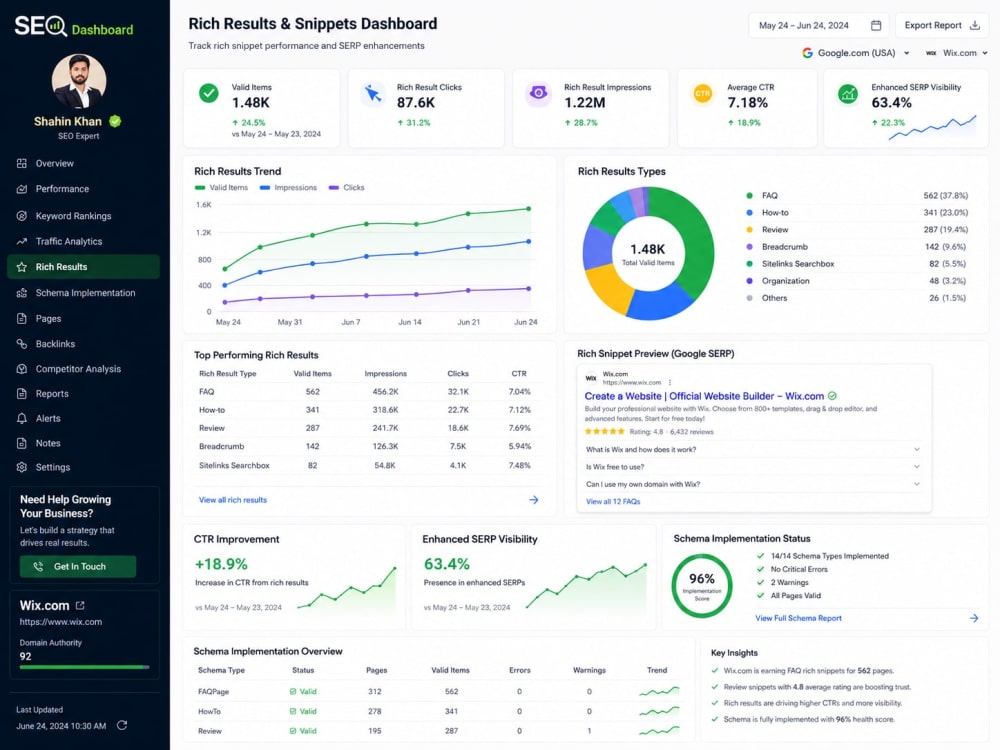The height and width of the screenshot is (750, 1000).
Task: Open the 'View all rich results' link
Action: [x=233, y=500]
